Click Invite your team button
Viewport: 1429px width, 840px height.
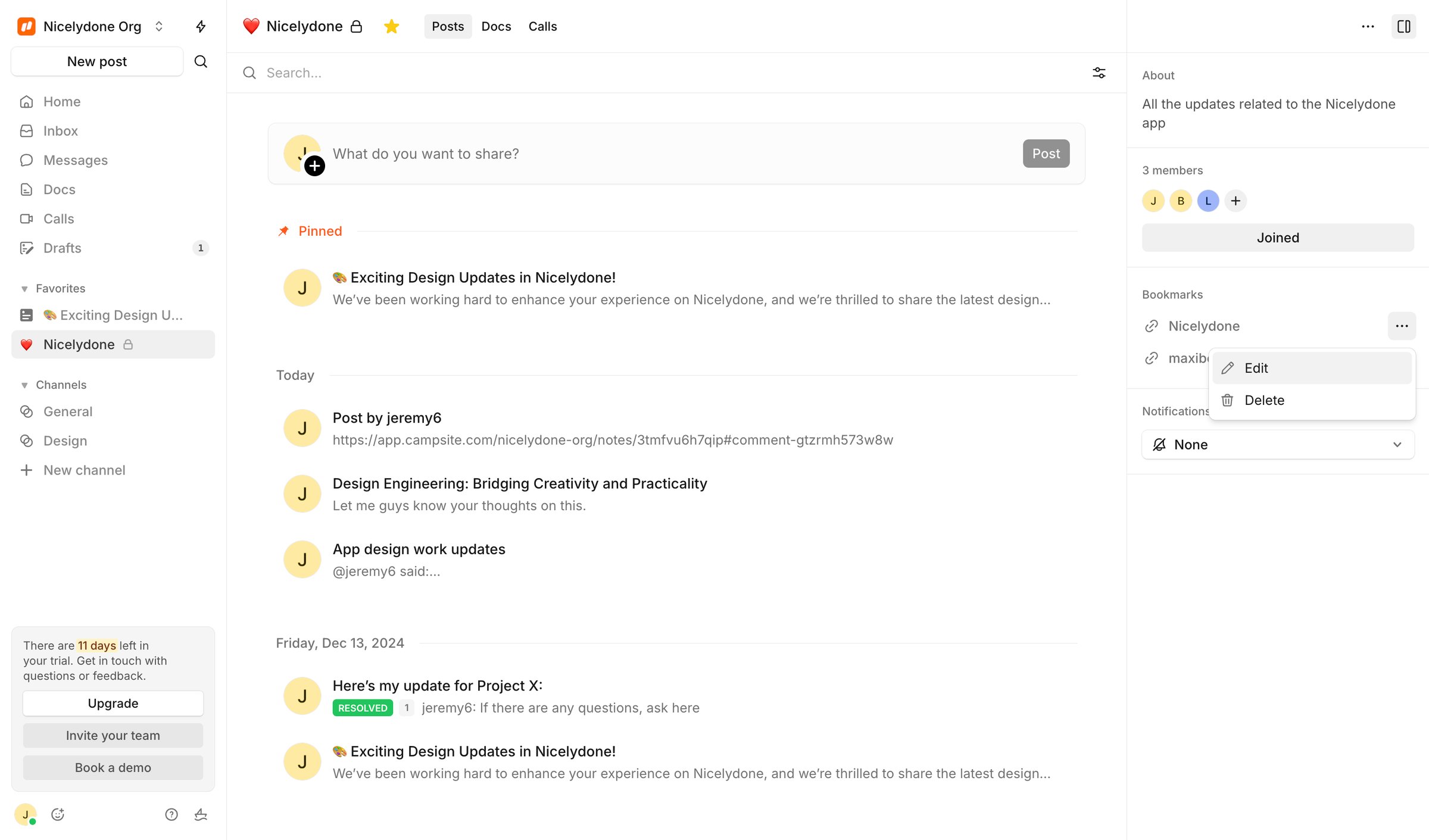113,735
